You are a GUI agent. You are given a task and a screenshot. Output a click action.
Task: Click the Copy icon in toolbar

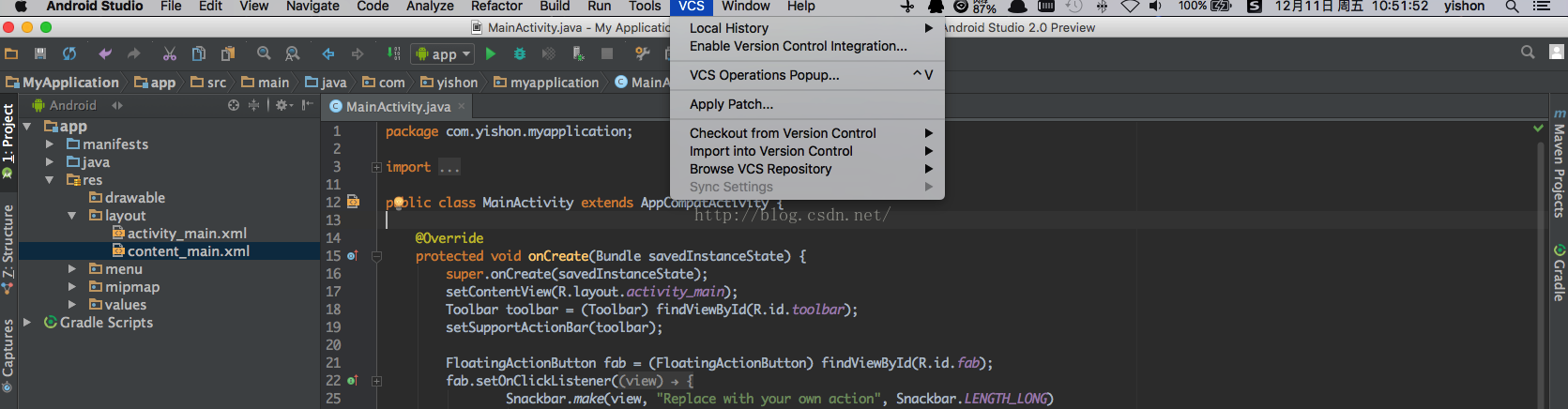(x=199, y=54)
